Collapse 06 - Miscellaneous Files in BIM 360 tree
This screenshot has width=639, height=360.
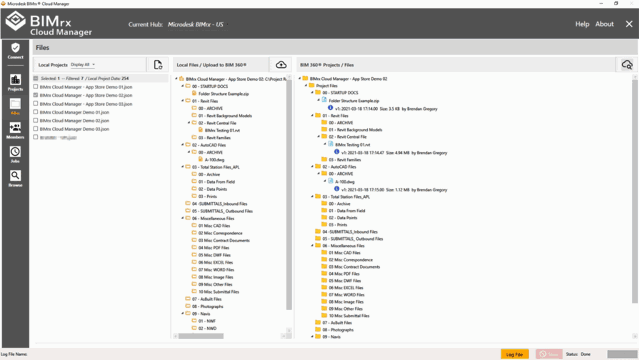312,245
